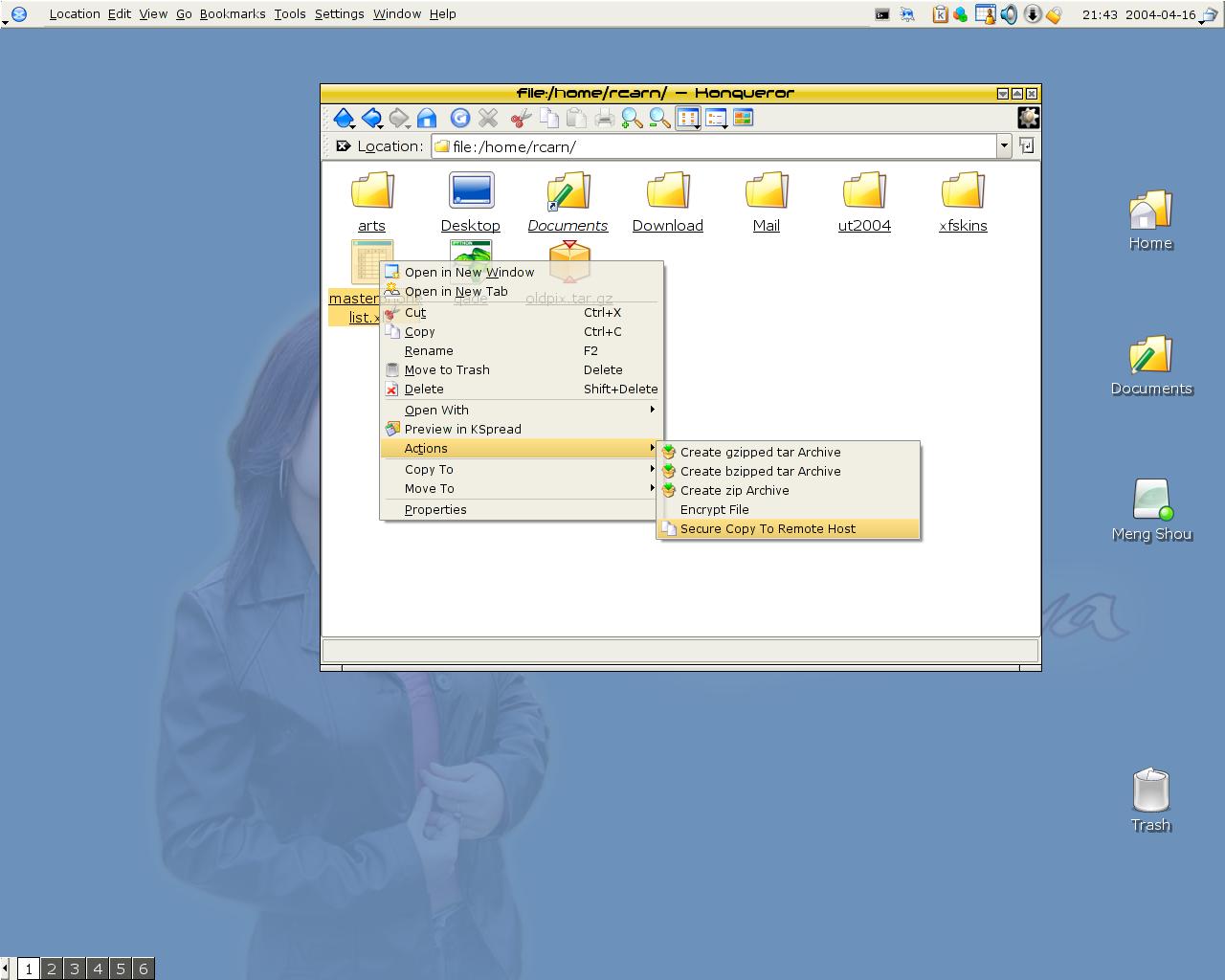
Task: Switch to virtual desktop 6 in pager
Action: (144, 969)
